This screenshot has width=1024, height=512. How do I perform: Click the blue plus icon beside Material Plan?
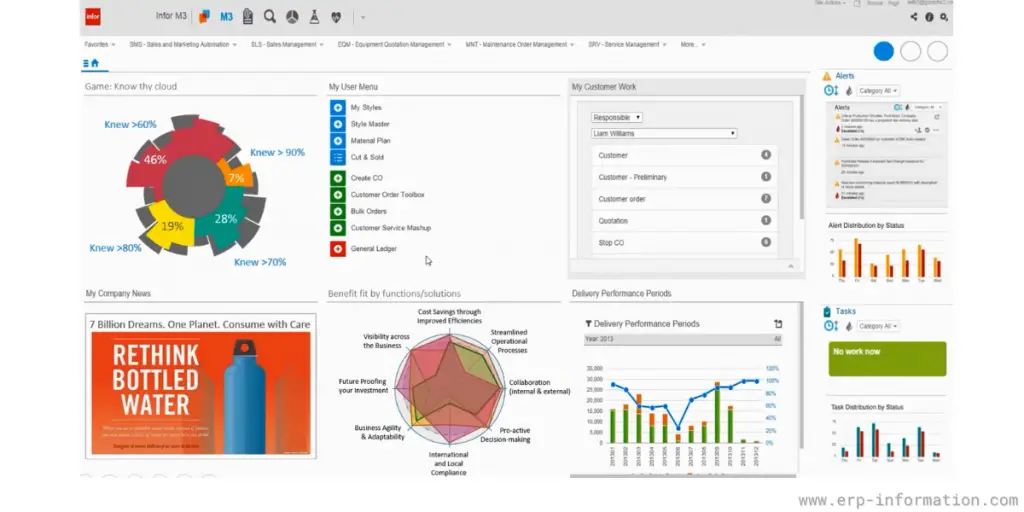[338, 140]
